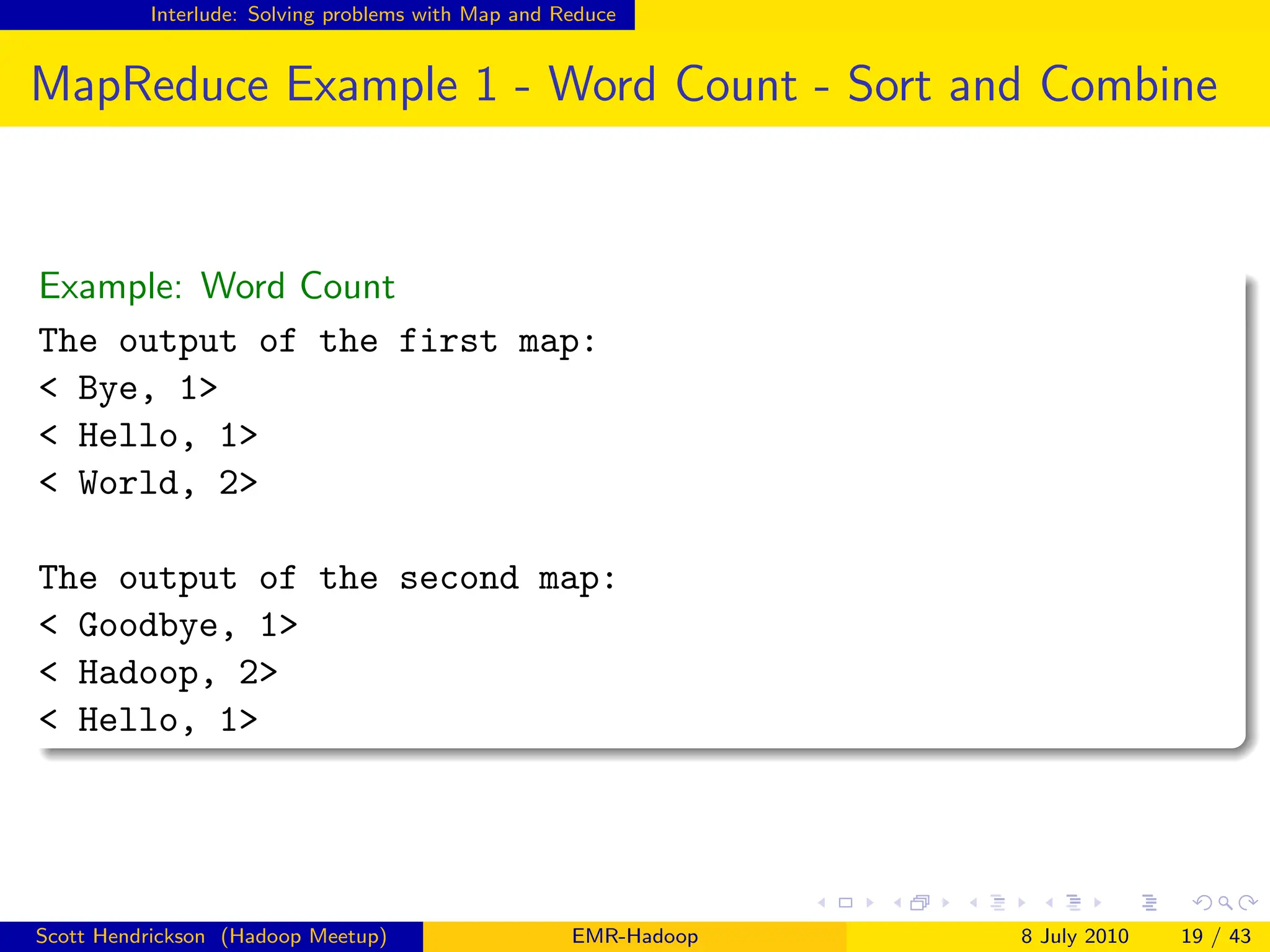1270x952 pixels.
Task: Click the '< Bye, 1>' line
Action: coord(128,389)
